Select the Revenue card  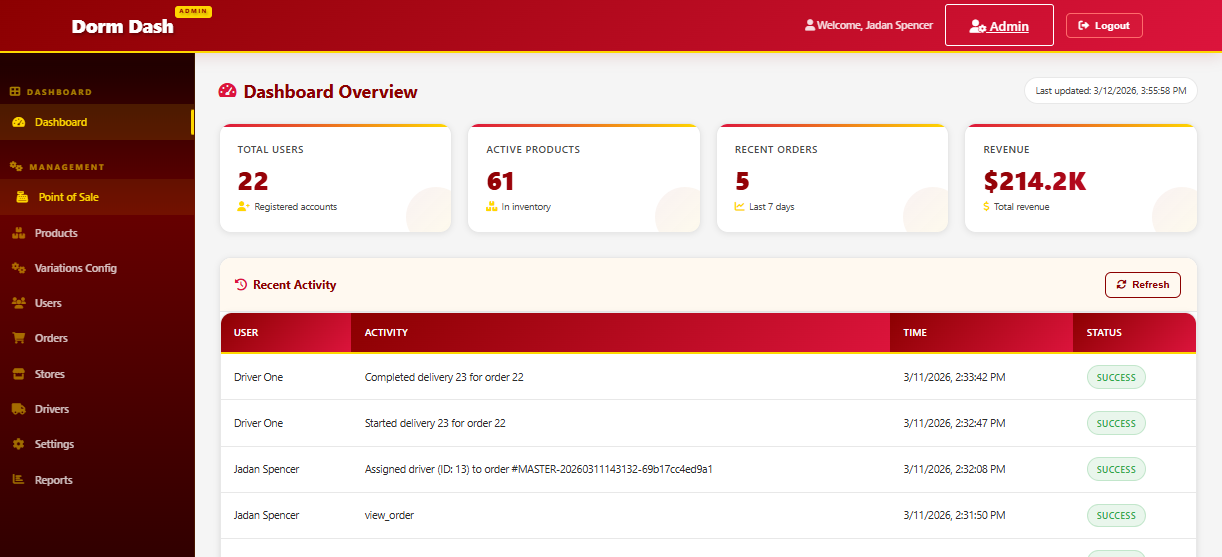pyautogui.click(x=1081, y=178)
